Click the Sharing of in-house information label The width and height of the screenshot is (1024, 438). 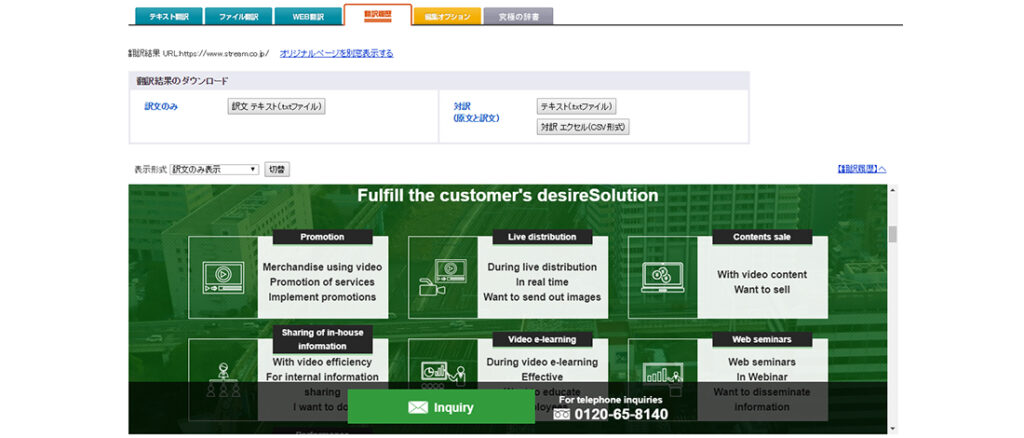tap(322, 339)
